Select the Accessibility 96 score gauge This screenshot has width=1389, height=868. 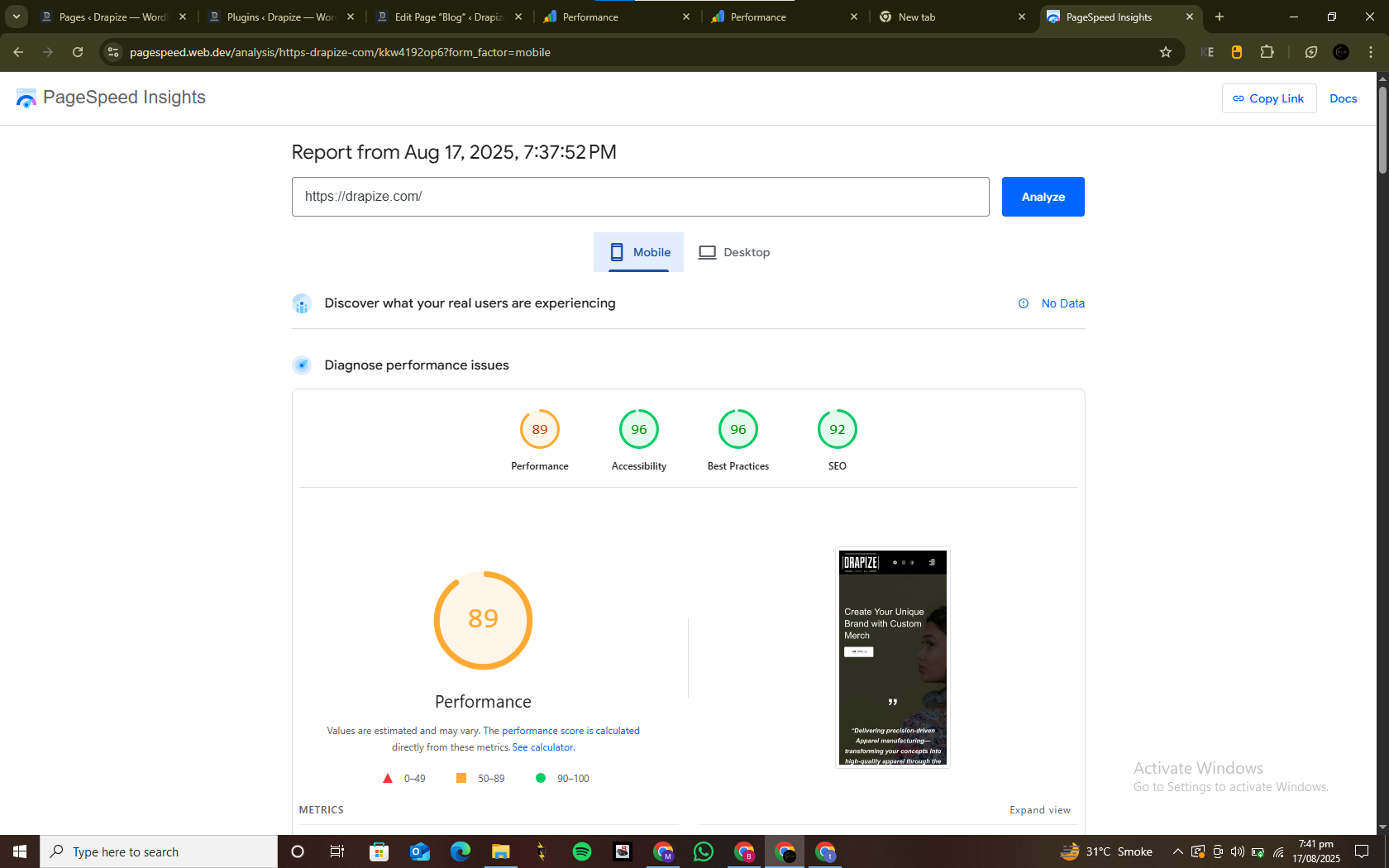[638, 441]
